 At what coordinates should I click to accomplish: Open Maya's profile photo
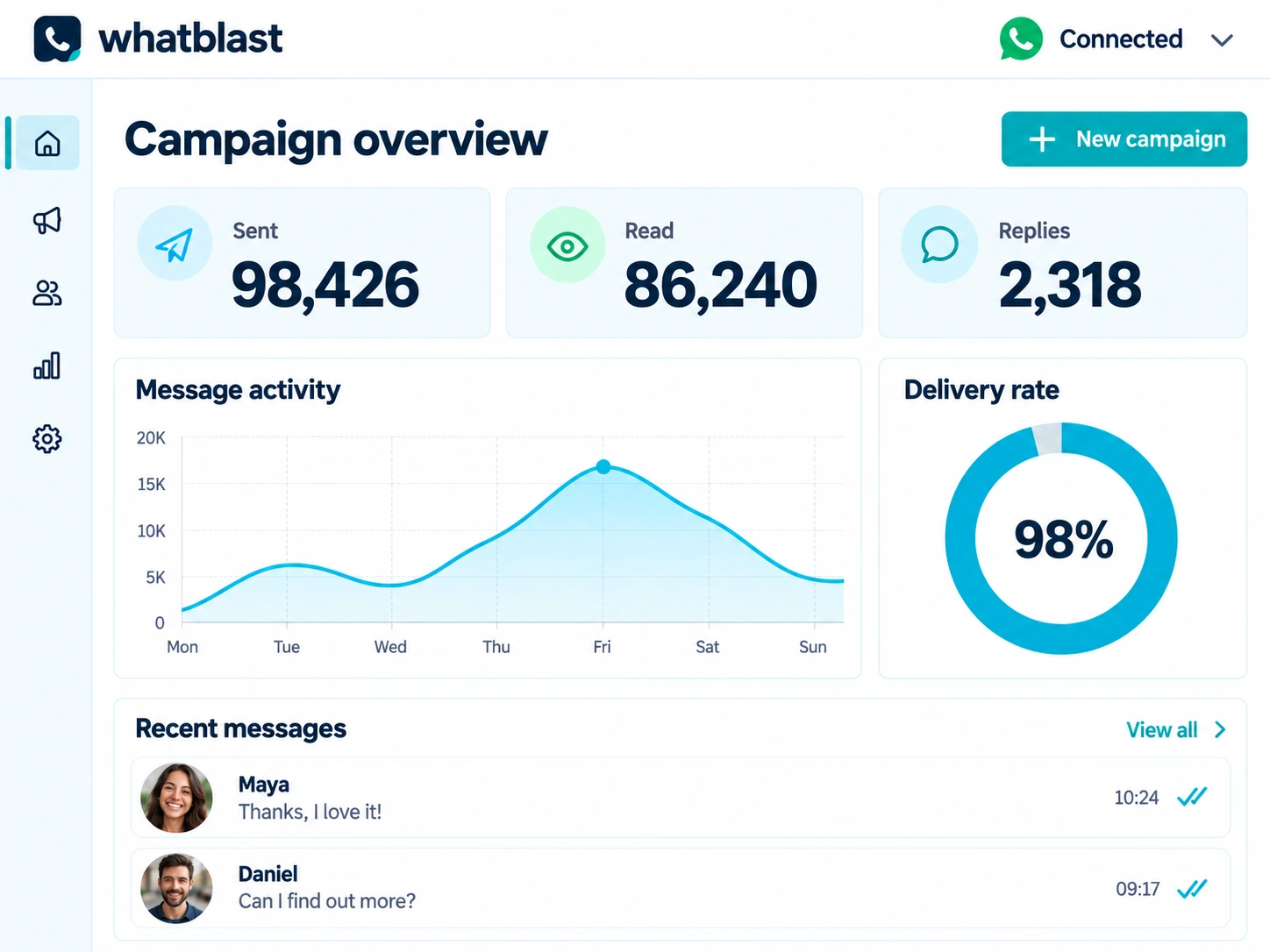[176, 798]
